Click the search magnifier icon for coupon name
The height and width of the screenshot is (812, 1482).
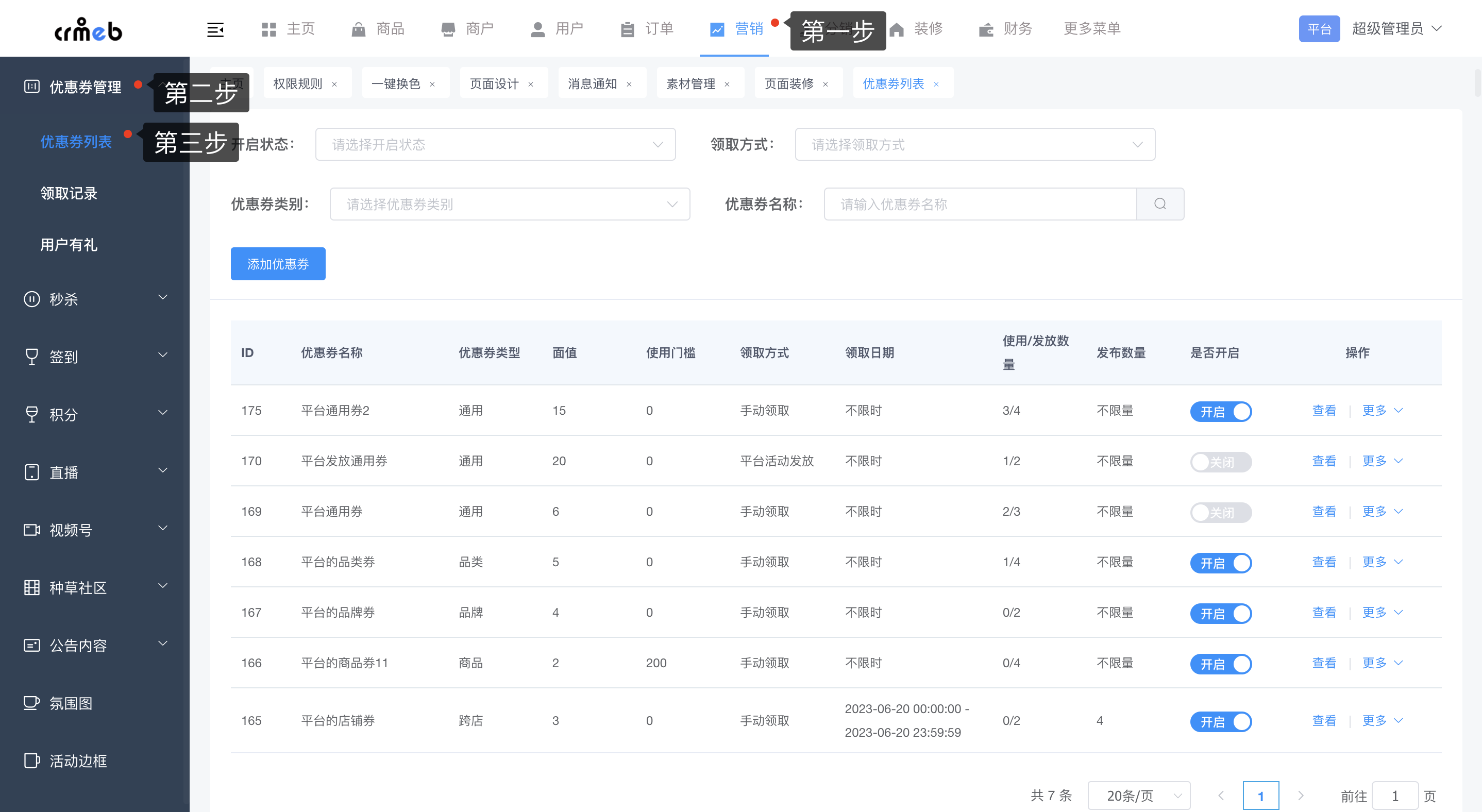pos(1160,204)
